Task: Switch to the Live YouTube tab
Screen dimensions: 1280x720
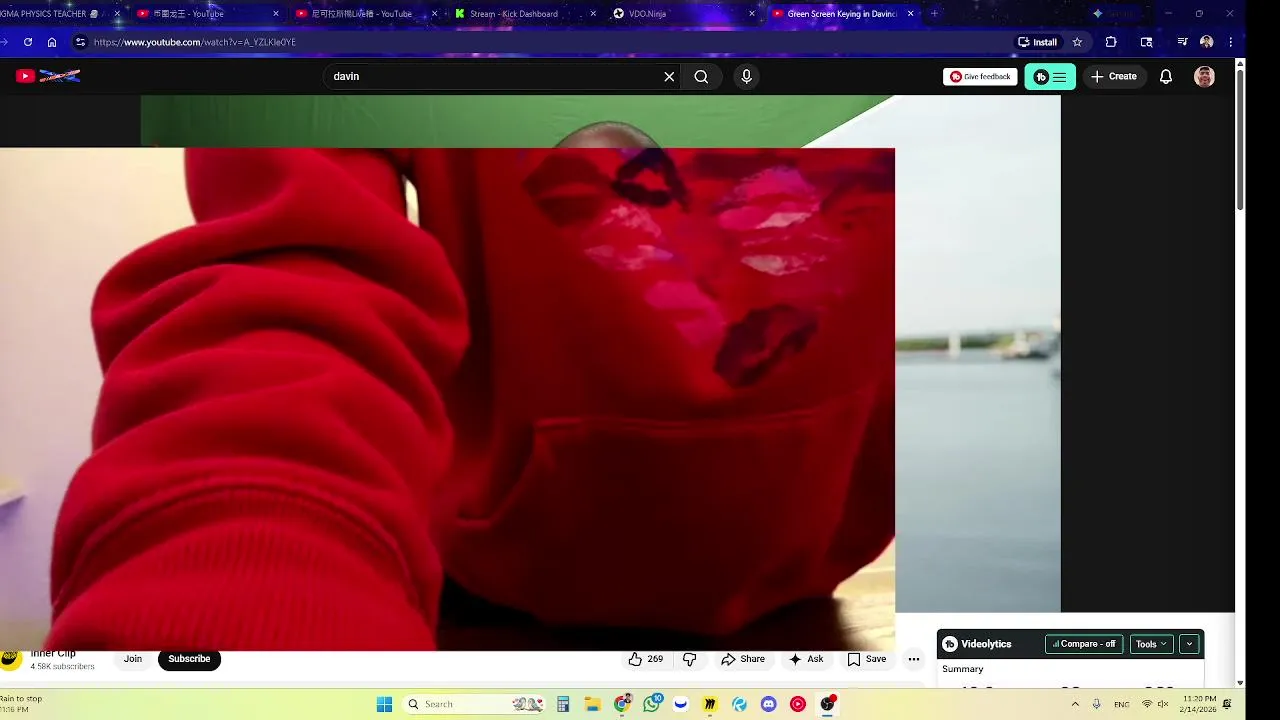Action: tap(365, 14)
